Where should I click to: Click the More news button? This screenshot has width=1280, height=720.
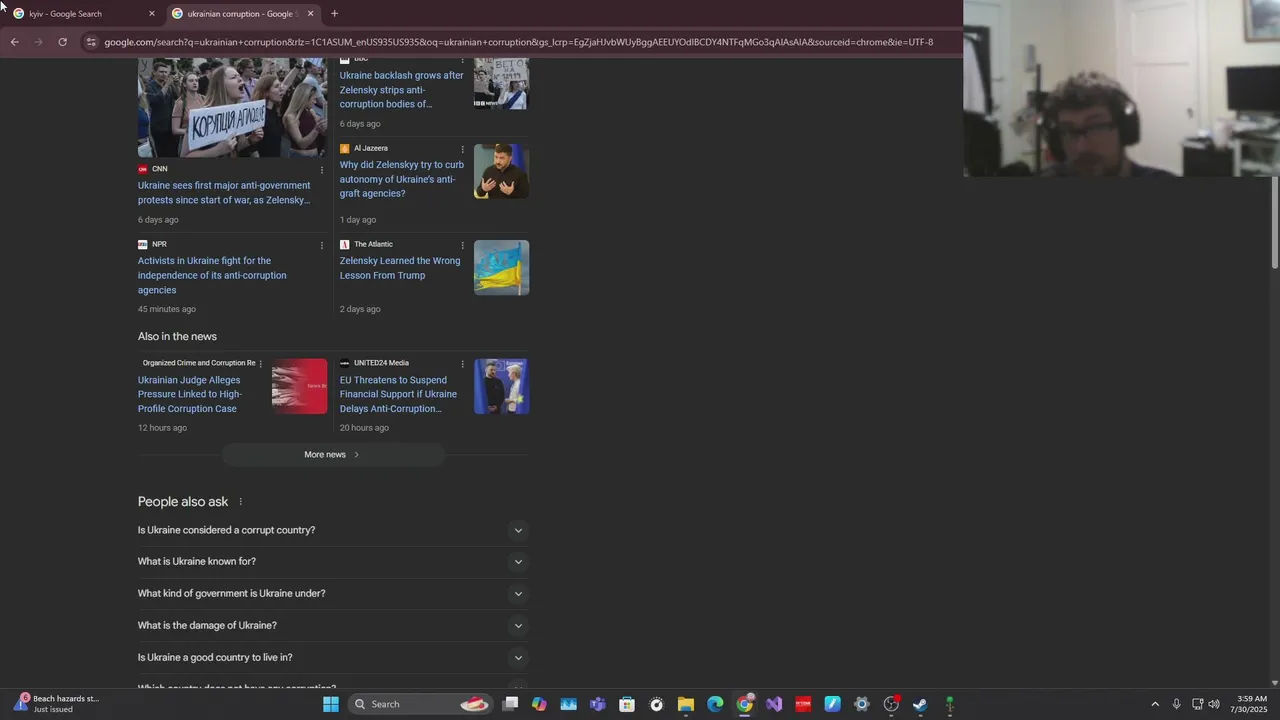[332, 455]
